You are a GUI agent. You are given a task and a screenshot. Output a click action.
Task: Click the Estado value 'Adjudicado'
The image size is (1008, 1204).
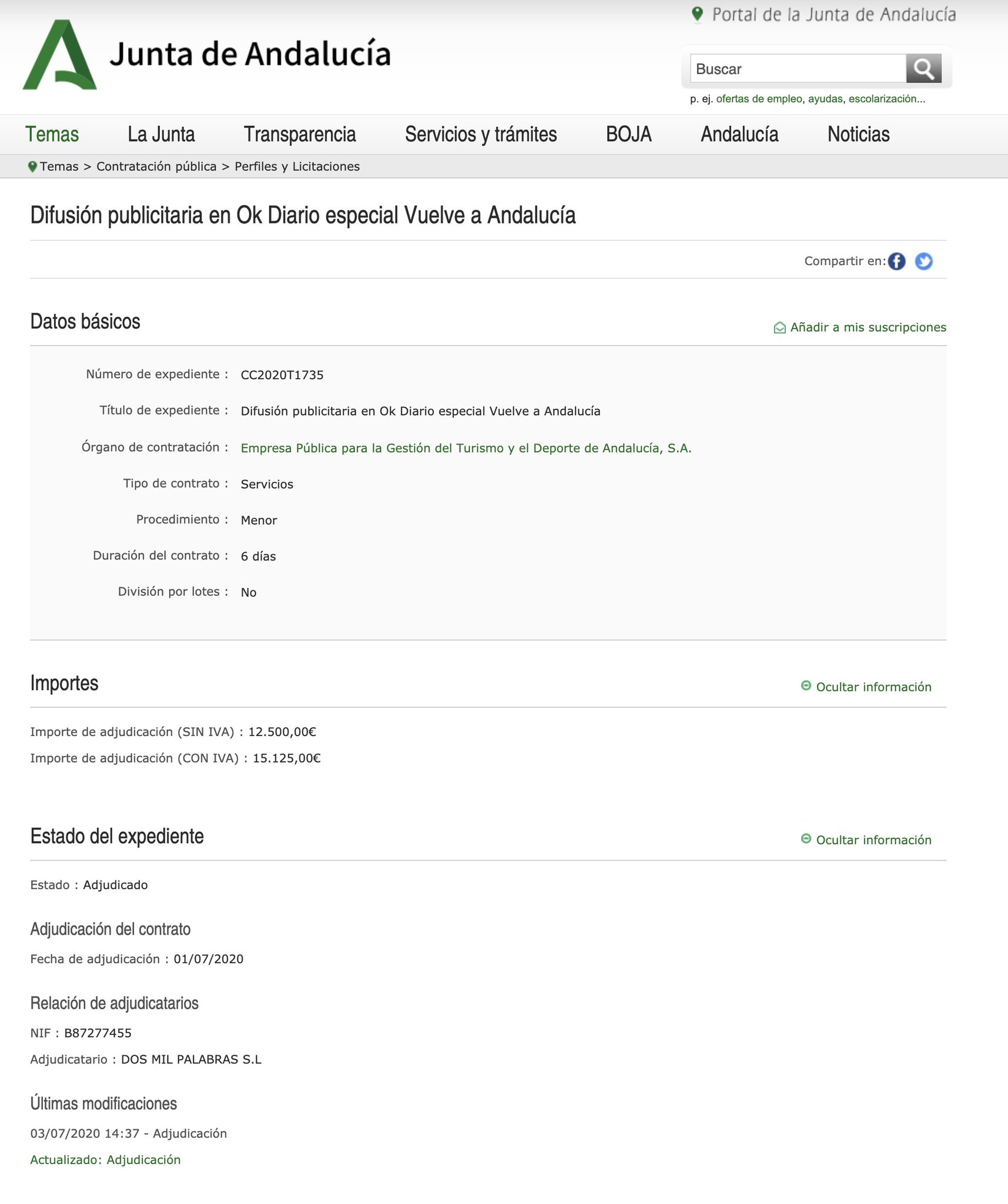[x=115, y=885]
